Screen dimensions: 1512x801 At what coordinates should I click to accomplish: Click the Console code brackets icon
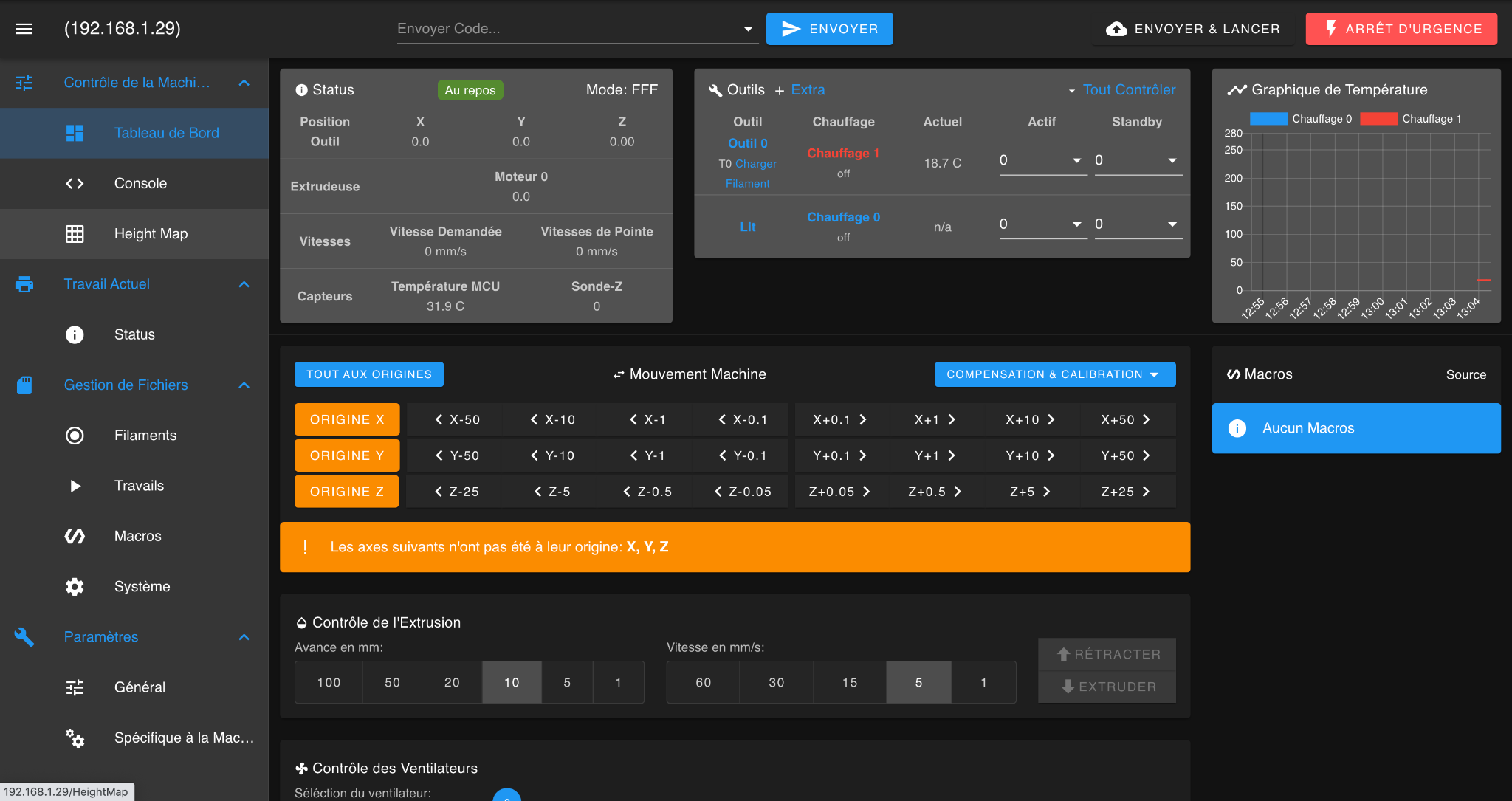point(75,184)
